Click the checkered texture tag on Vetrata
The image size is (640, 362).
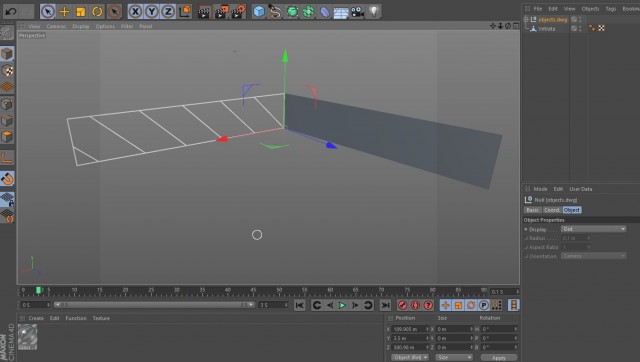click(x=601, y=28)
